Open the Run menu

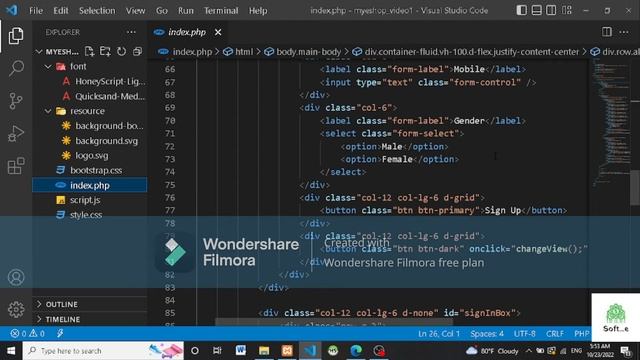pyautogui.click(x=186, y=11)
